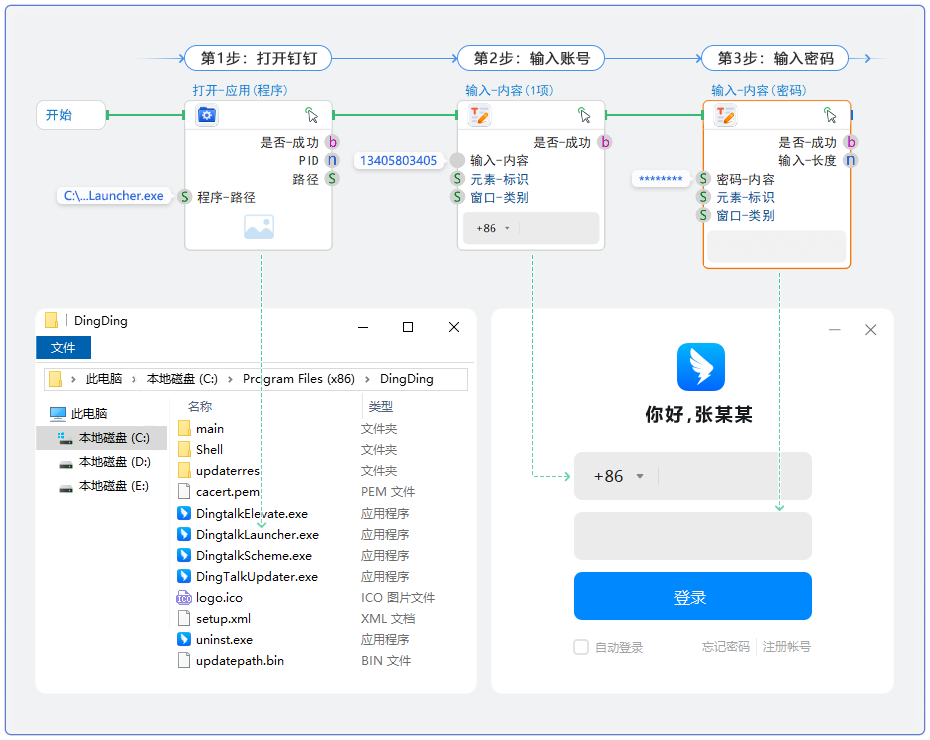Image resolution: width=930 pixels, height=740 pixels.
Task: Click the password input node icon in step 3
Action: click(726, 115)
